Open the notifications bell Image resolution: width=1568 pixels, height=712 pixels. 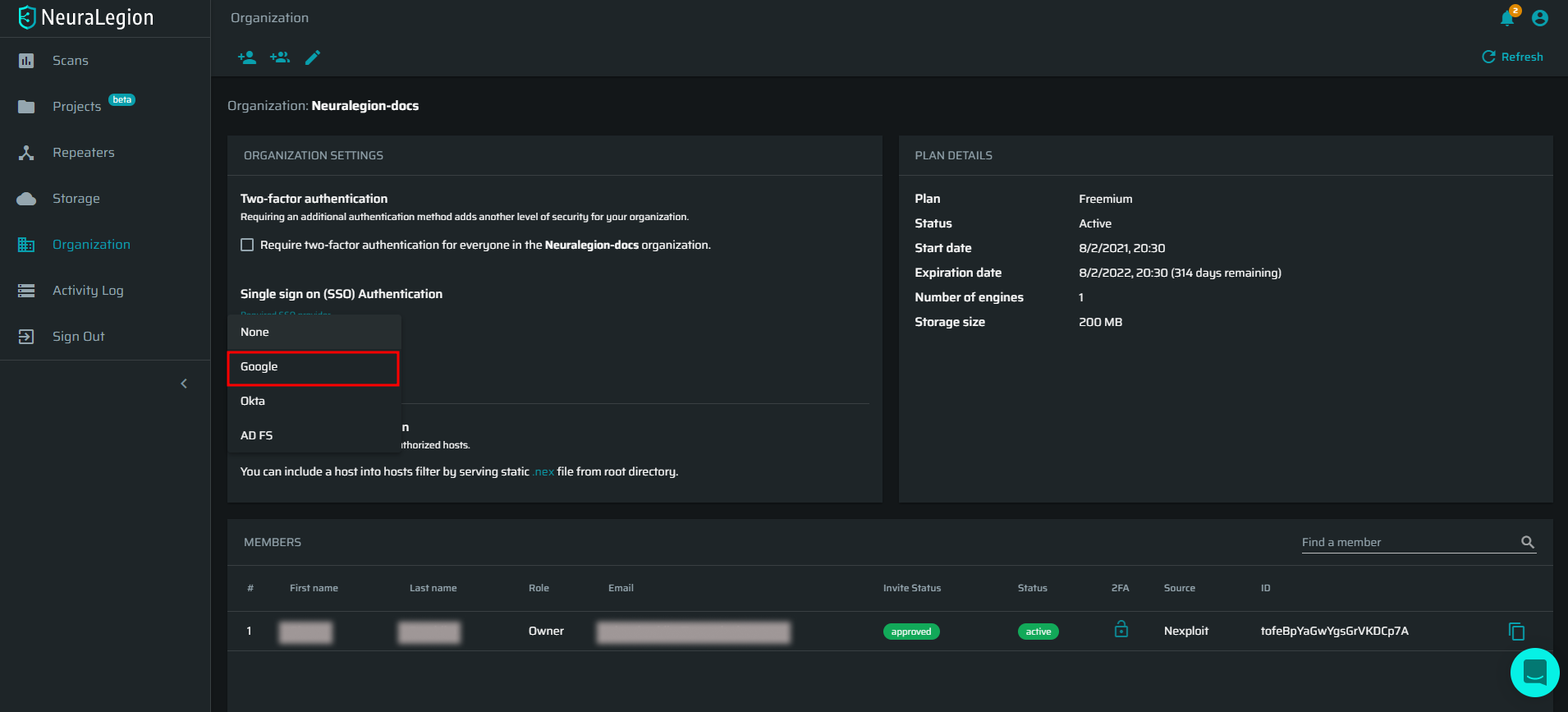click(x=1508, y=17)
